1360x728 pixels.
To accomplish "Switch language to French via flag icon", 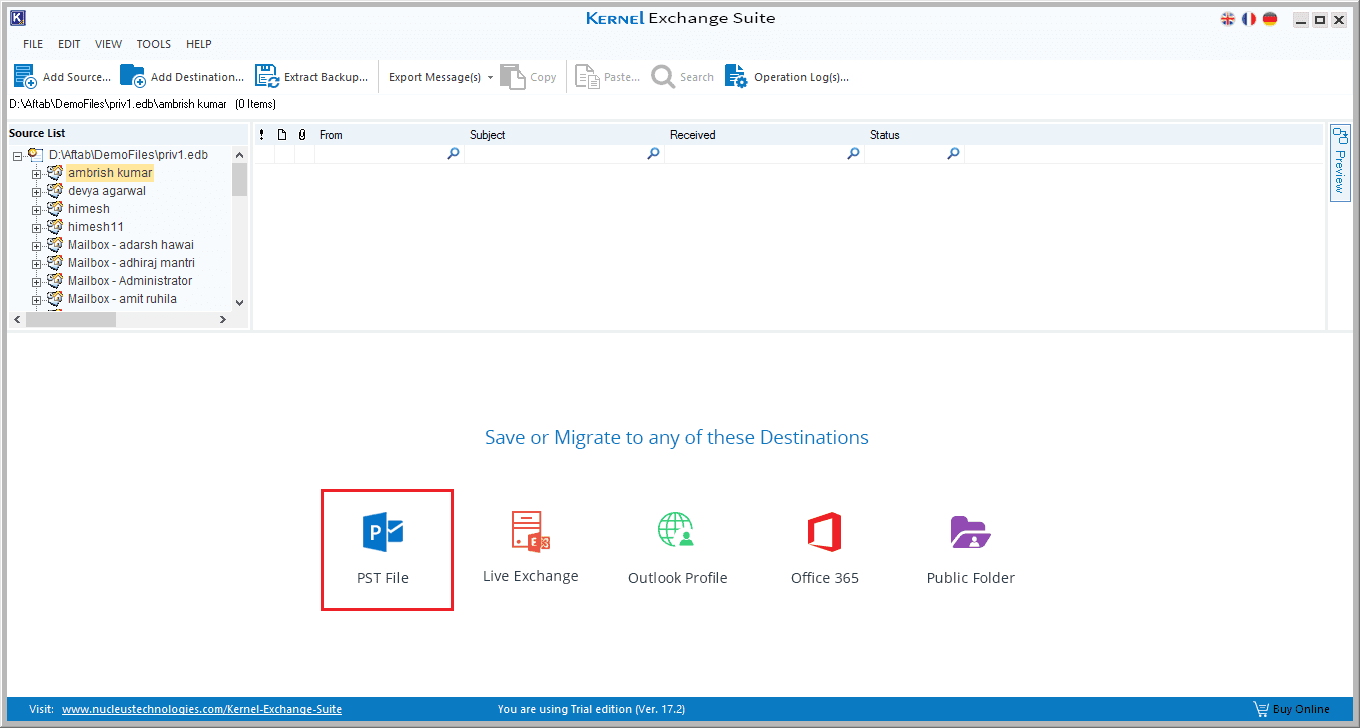I will pyautogui.click(x=1249, y=19).
